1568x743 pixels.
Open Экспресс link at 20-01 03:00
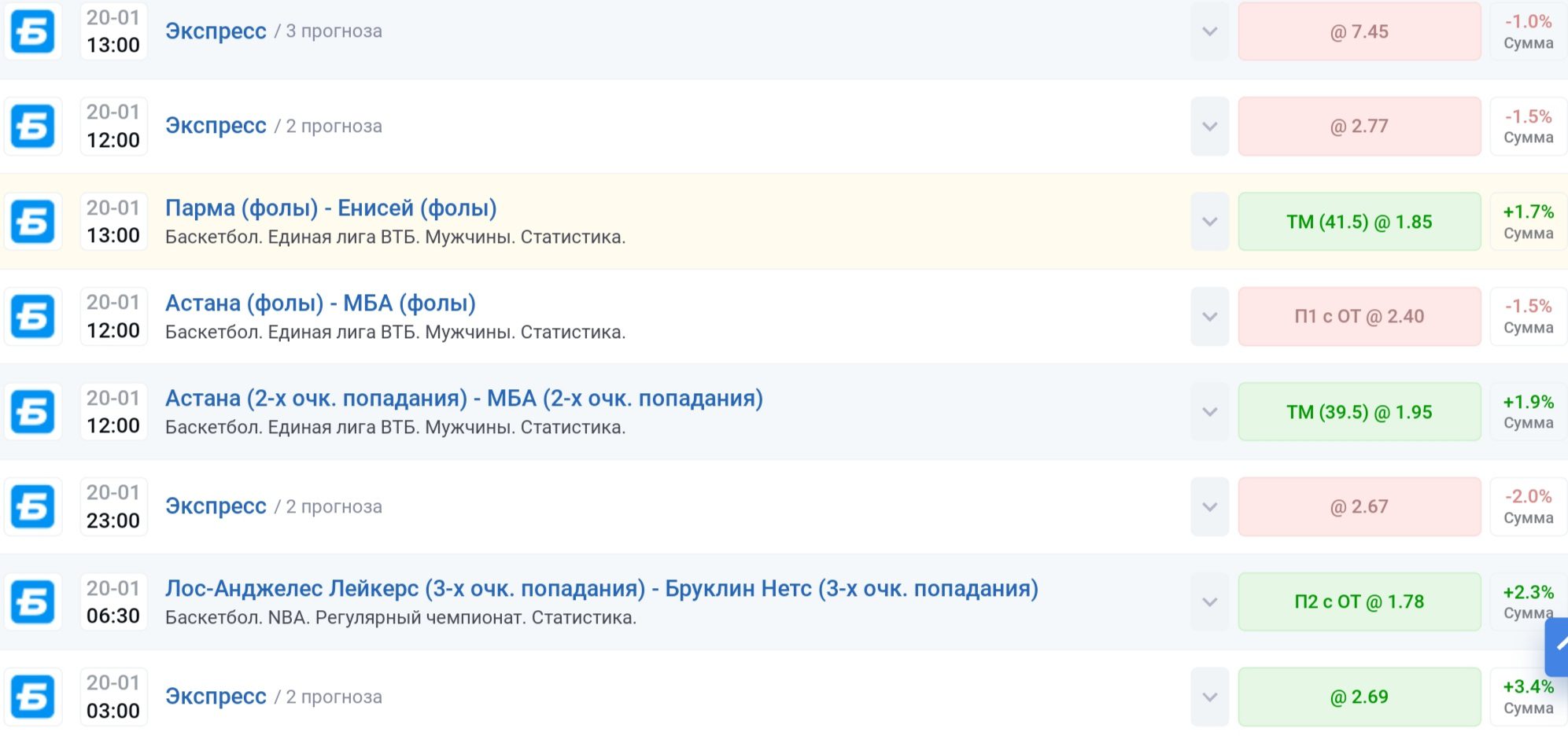tap(216, 697)
